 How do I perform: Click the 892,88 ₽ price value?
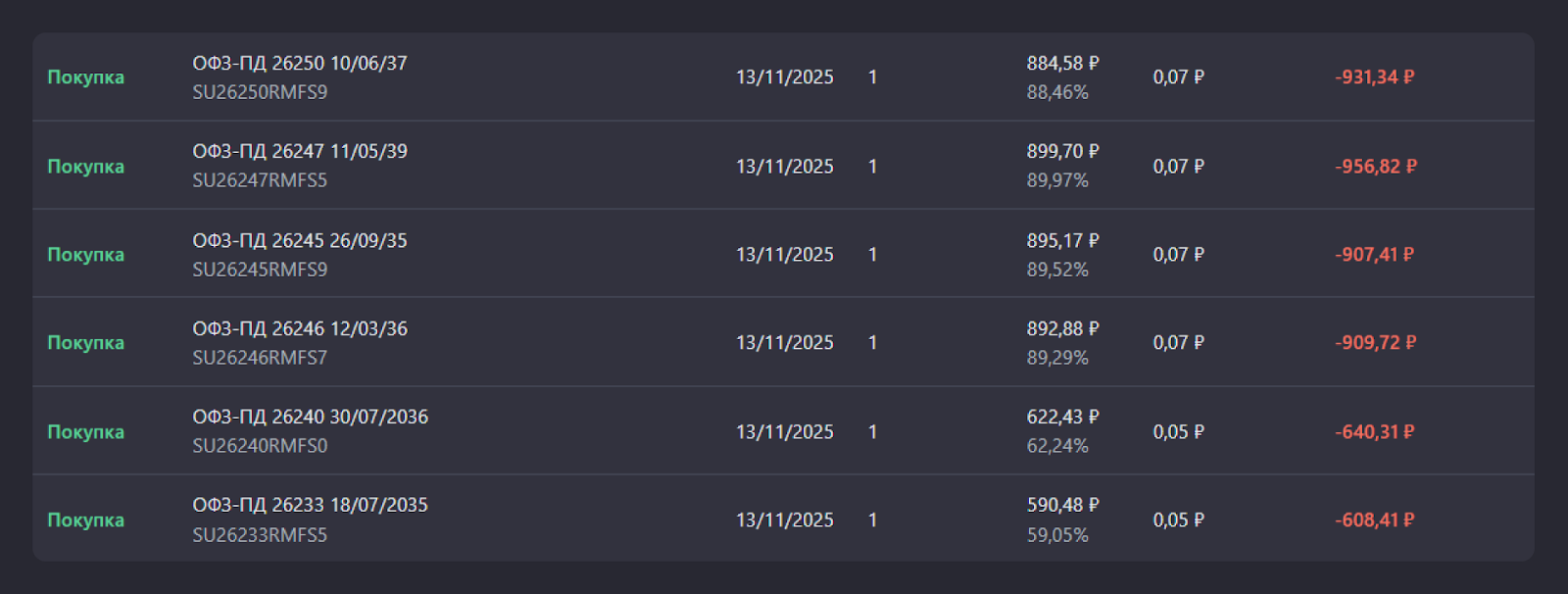click(1062, 329)
